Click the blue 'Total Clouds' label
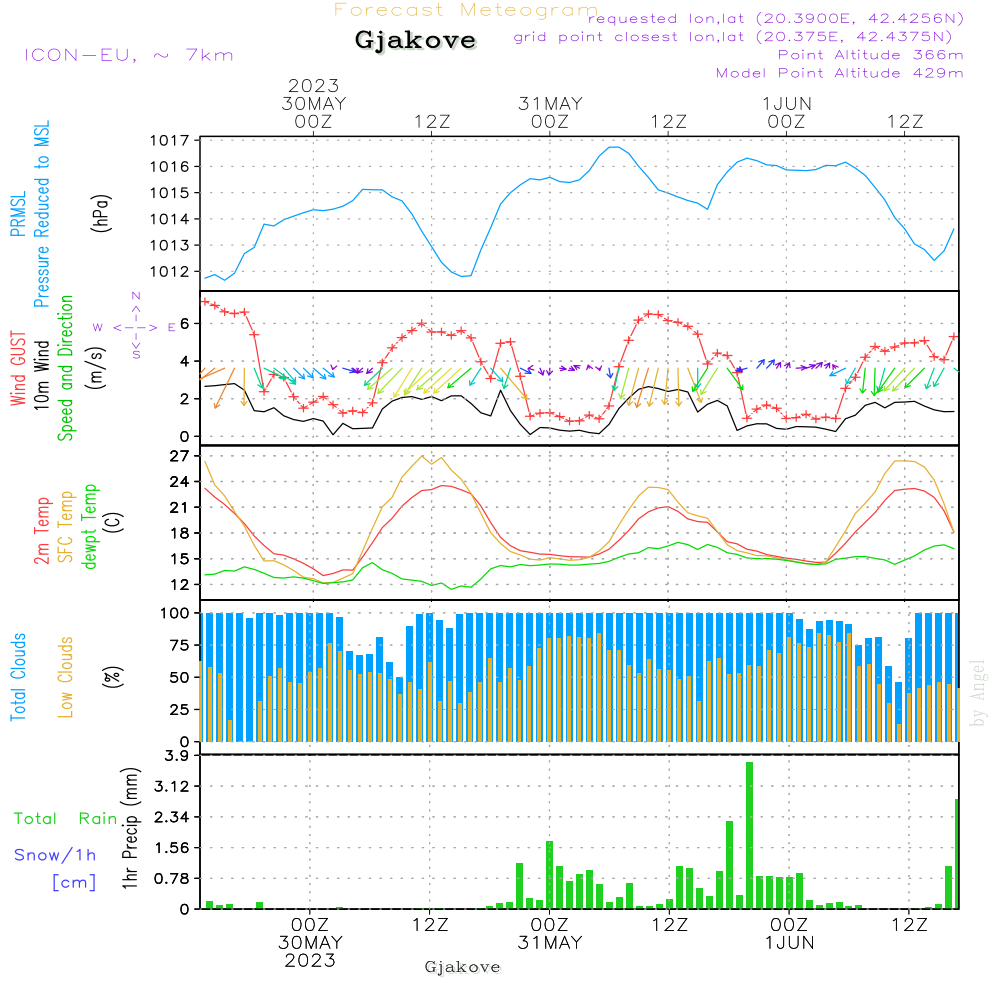Image resolution: width=1000 pixels, height=1000 pixels. click(18, 677)
